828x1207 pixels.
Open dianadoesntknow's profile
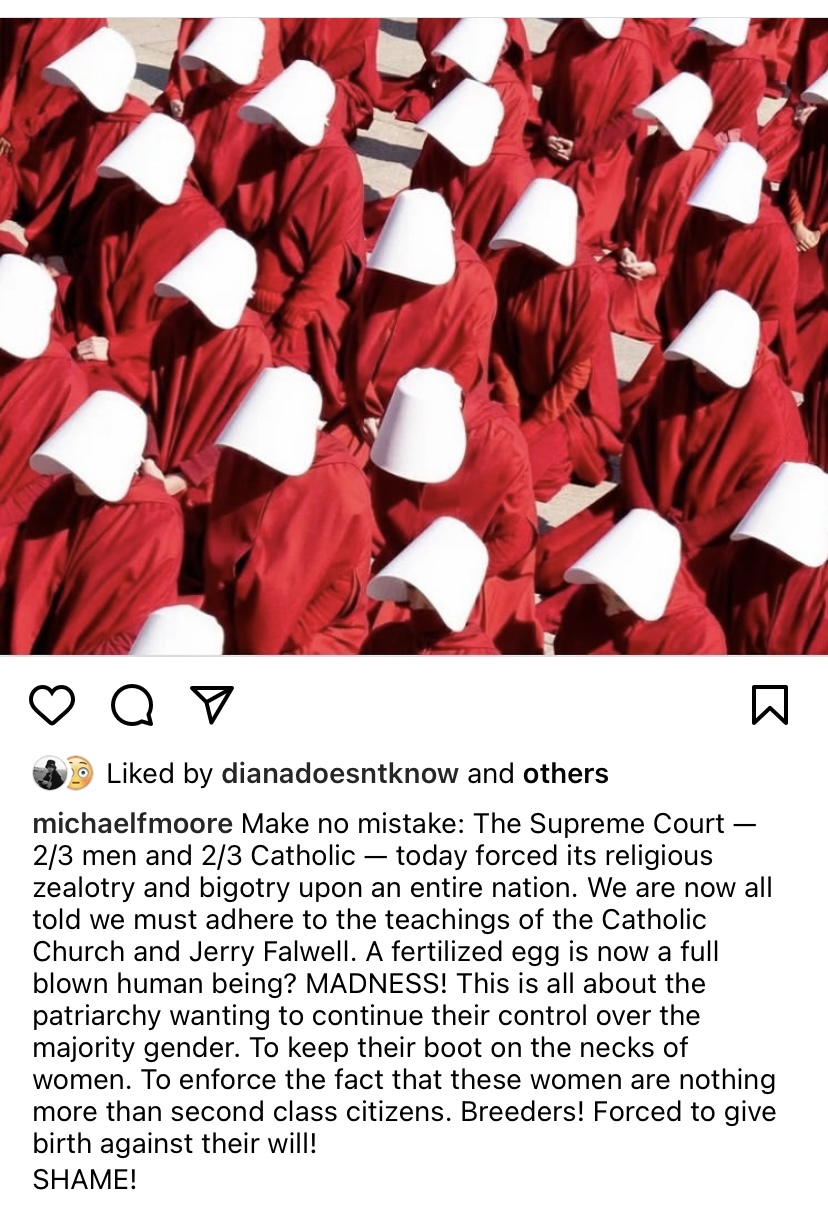coord(340,773)
